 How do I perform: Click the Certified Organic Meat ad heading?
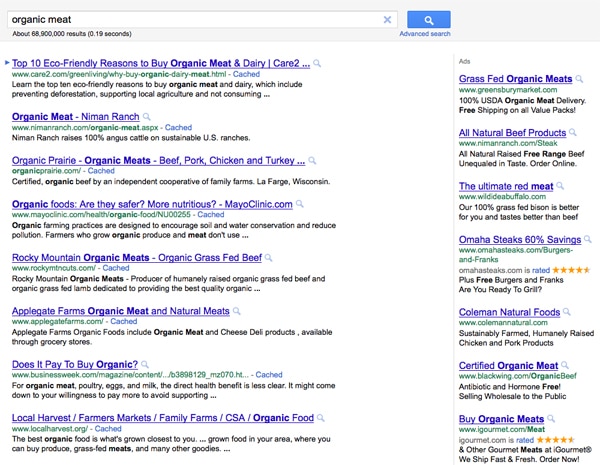(508, 366)
